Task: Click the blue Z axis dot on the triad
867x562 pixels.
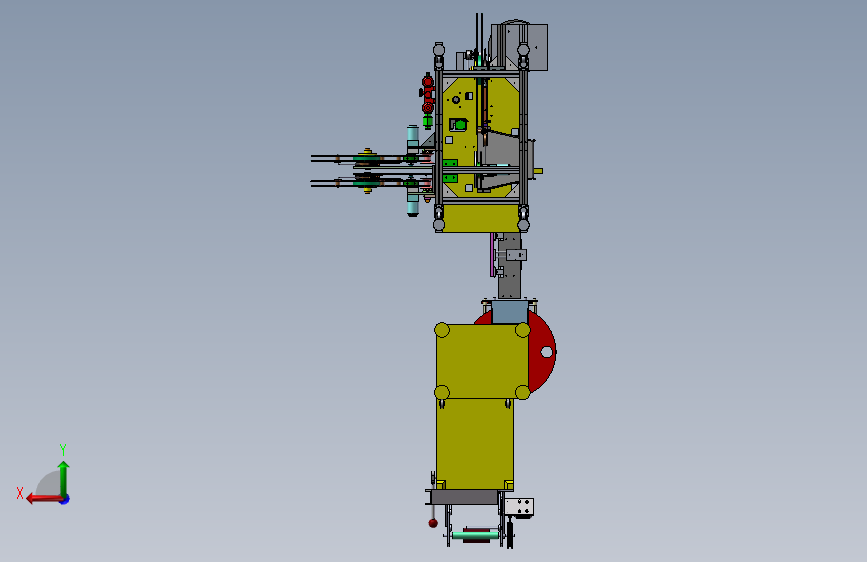Action: coord(65,499)
